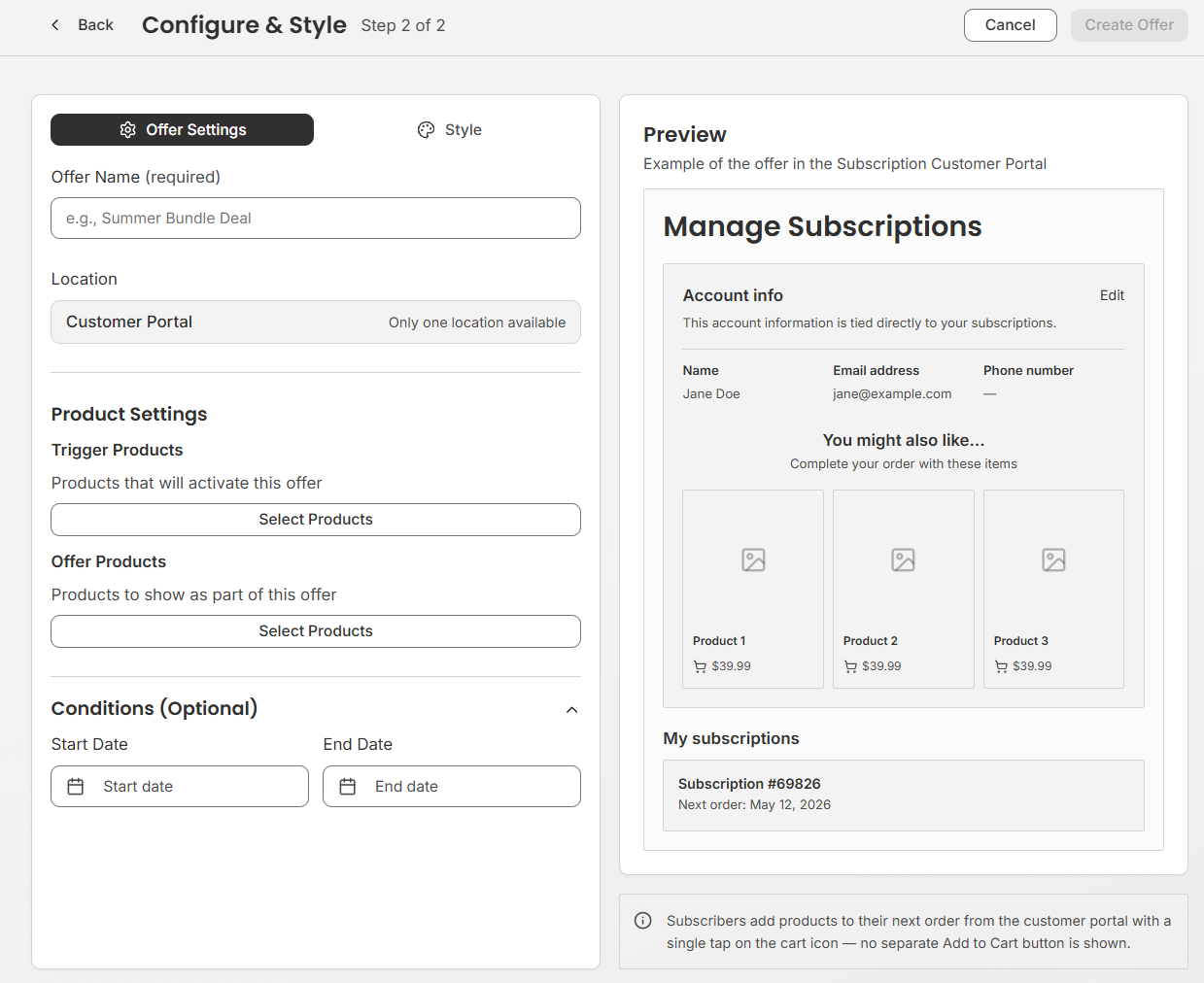Viewport: 1204px width, 983px height.
Task: Click the 'My subscriptions' heading
Action: (x=731, y=739)
